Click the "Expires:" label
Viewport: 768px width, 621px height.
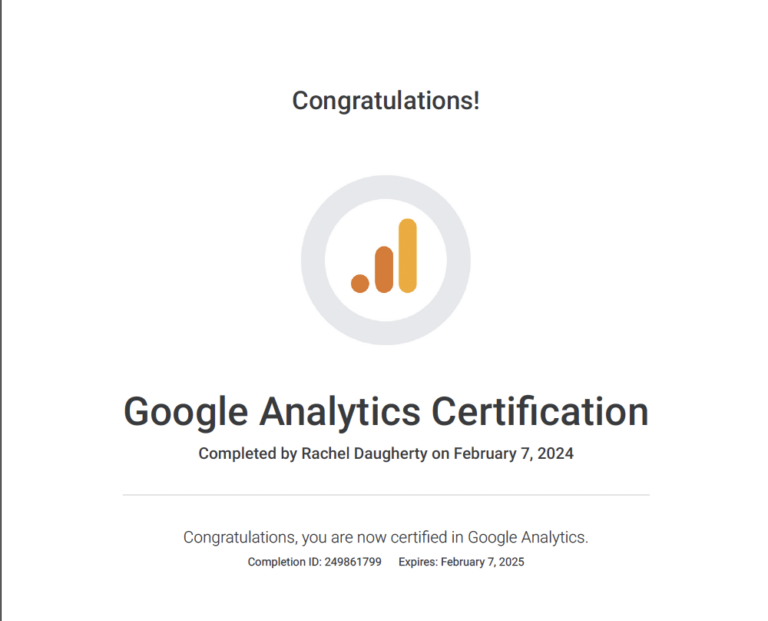418,562
